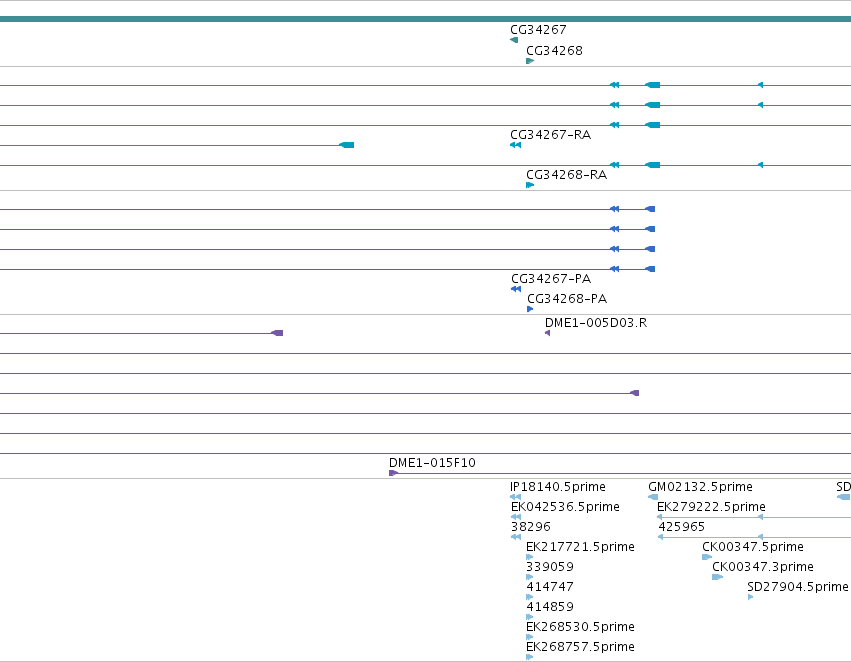
Task: Select the CG34267 gene label
Action: [x=538, y=30]
